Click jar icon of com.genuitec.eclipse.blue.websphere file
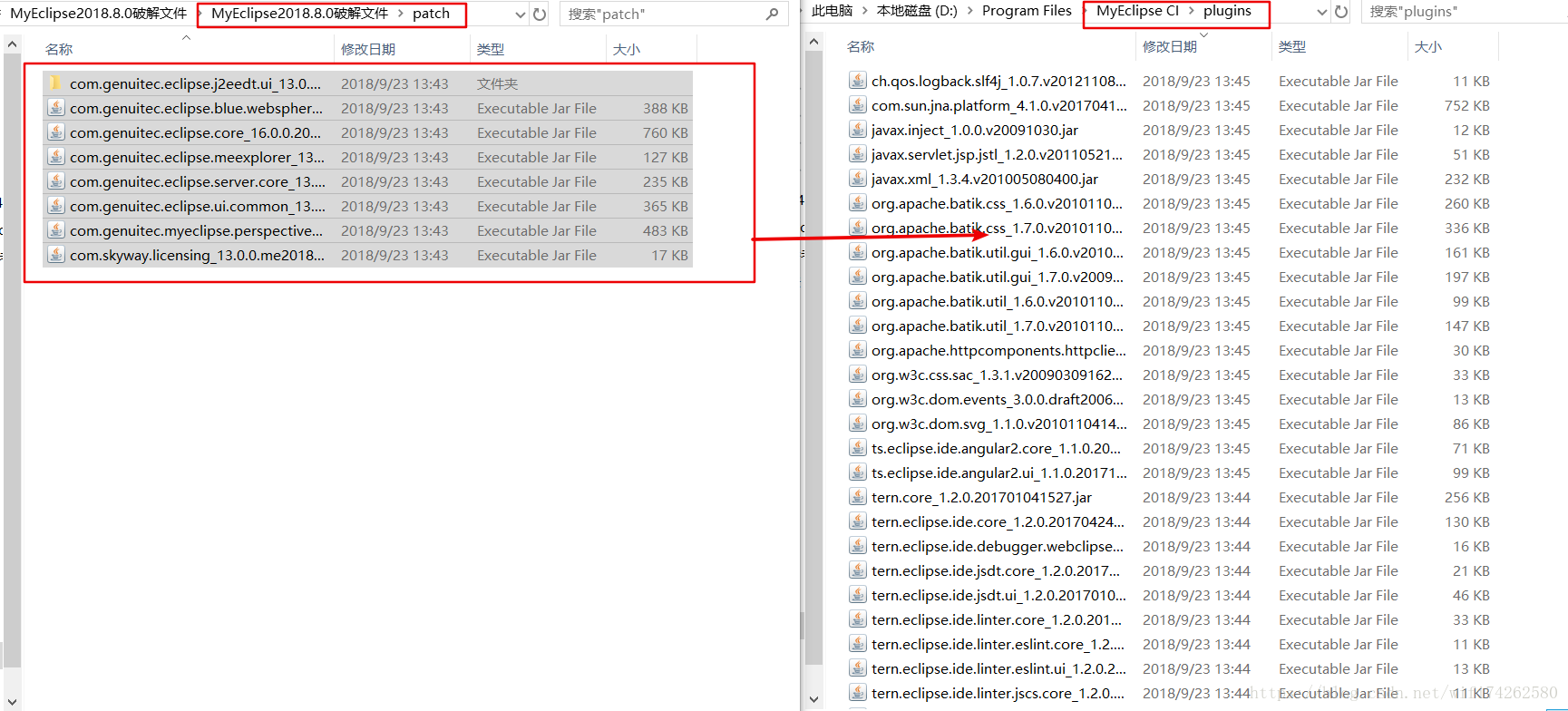The width and height of the screenshot is (1568, 711). 55,108
